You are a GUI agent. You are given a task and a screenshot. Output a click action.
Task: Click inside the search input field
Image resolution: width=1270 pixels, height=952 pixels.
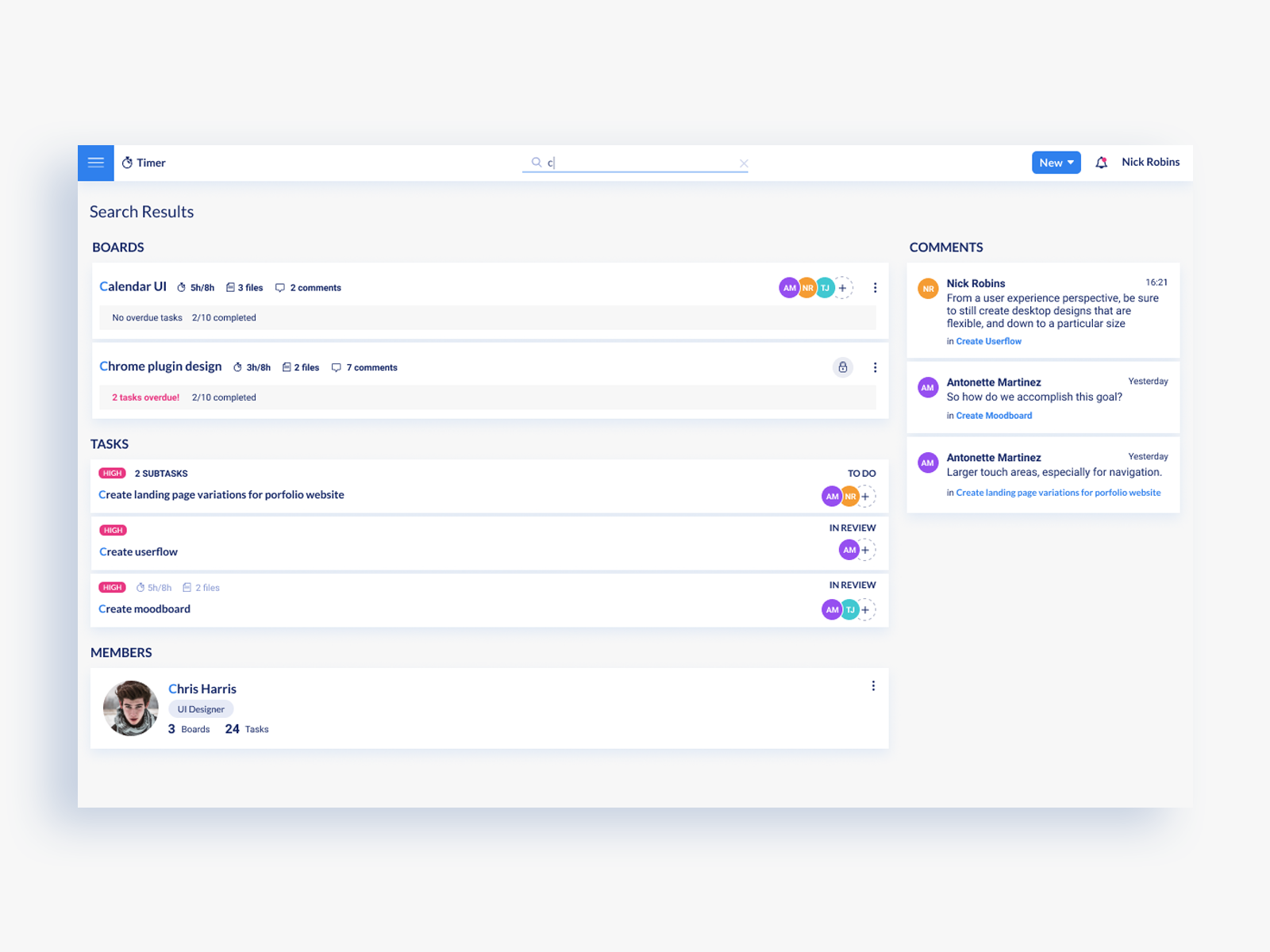click(635, 163)
